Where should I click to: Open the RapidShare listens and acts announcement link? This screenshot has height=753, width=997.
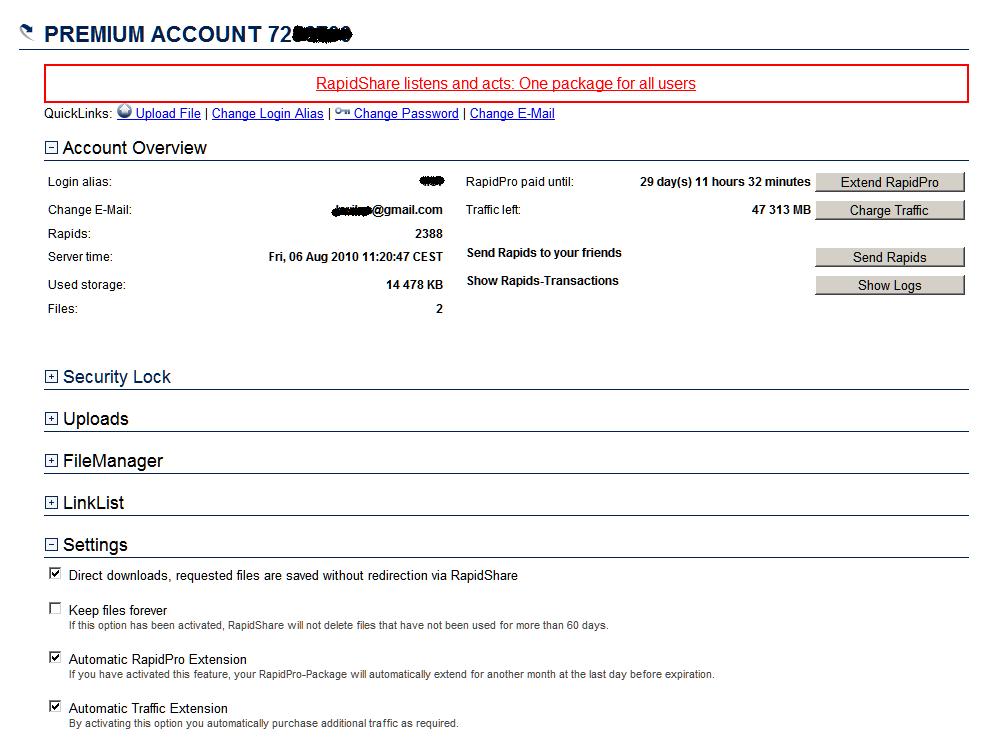click(506, 84)
